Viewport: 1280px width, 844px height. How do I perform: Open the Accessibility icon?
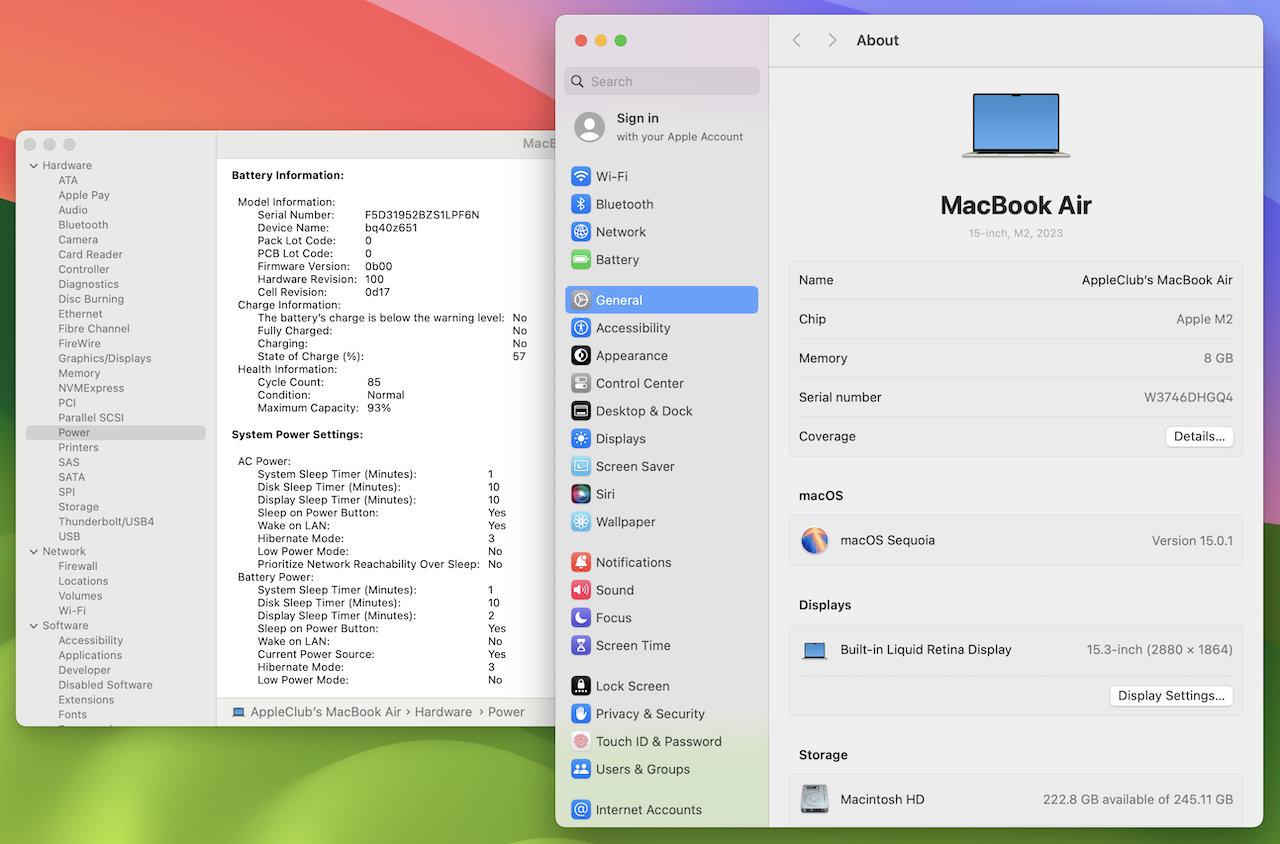coord(581,328)
